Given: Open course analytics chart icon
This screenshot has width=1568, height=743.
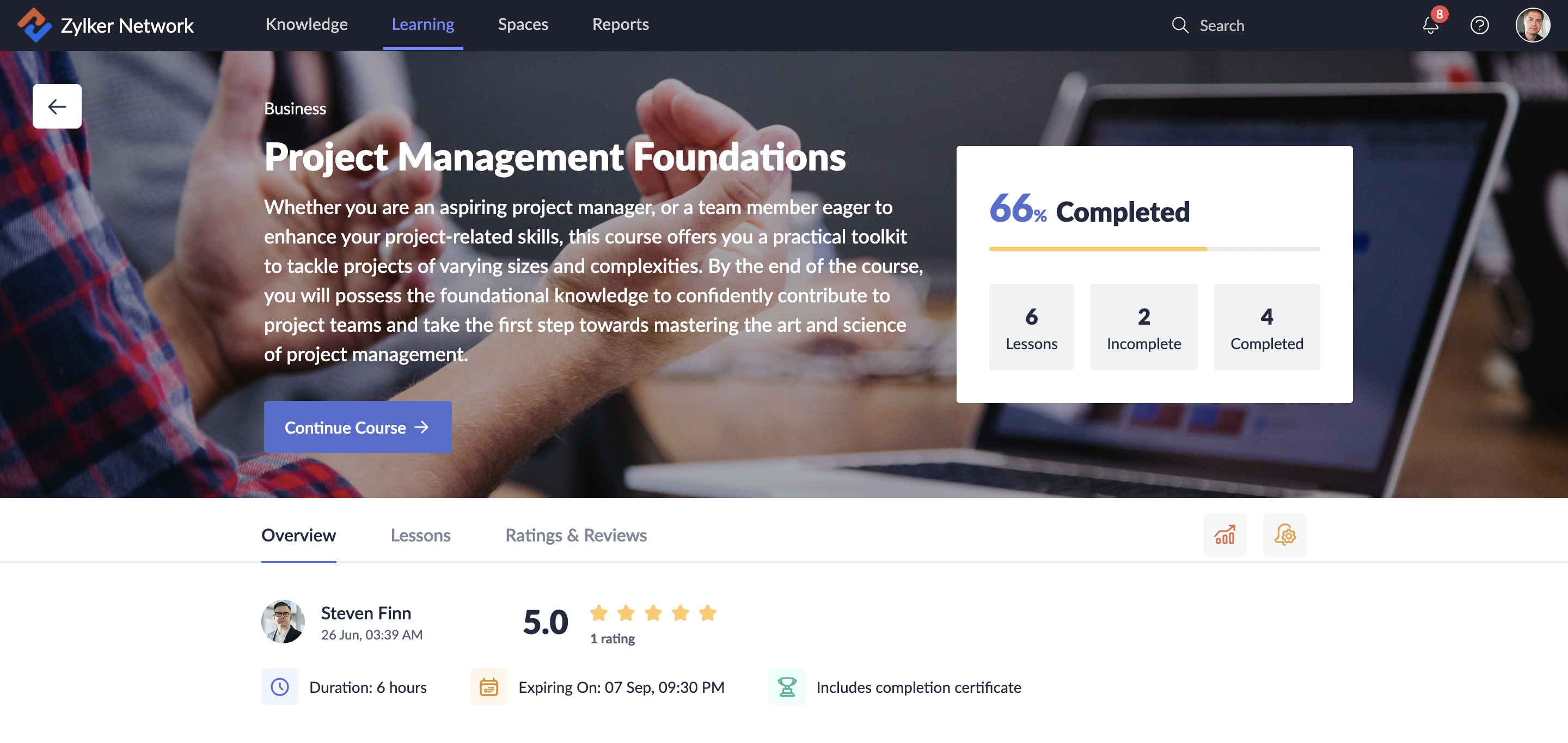Looking at the screenshot, I should pyautogui.click(x=1224, y=535).
